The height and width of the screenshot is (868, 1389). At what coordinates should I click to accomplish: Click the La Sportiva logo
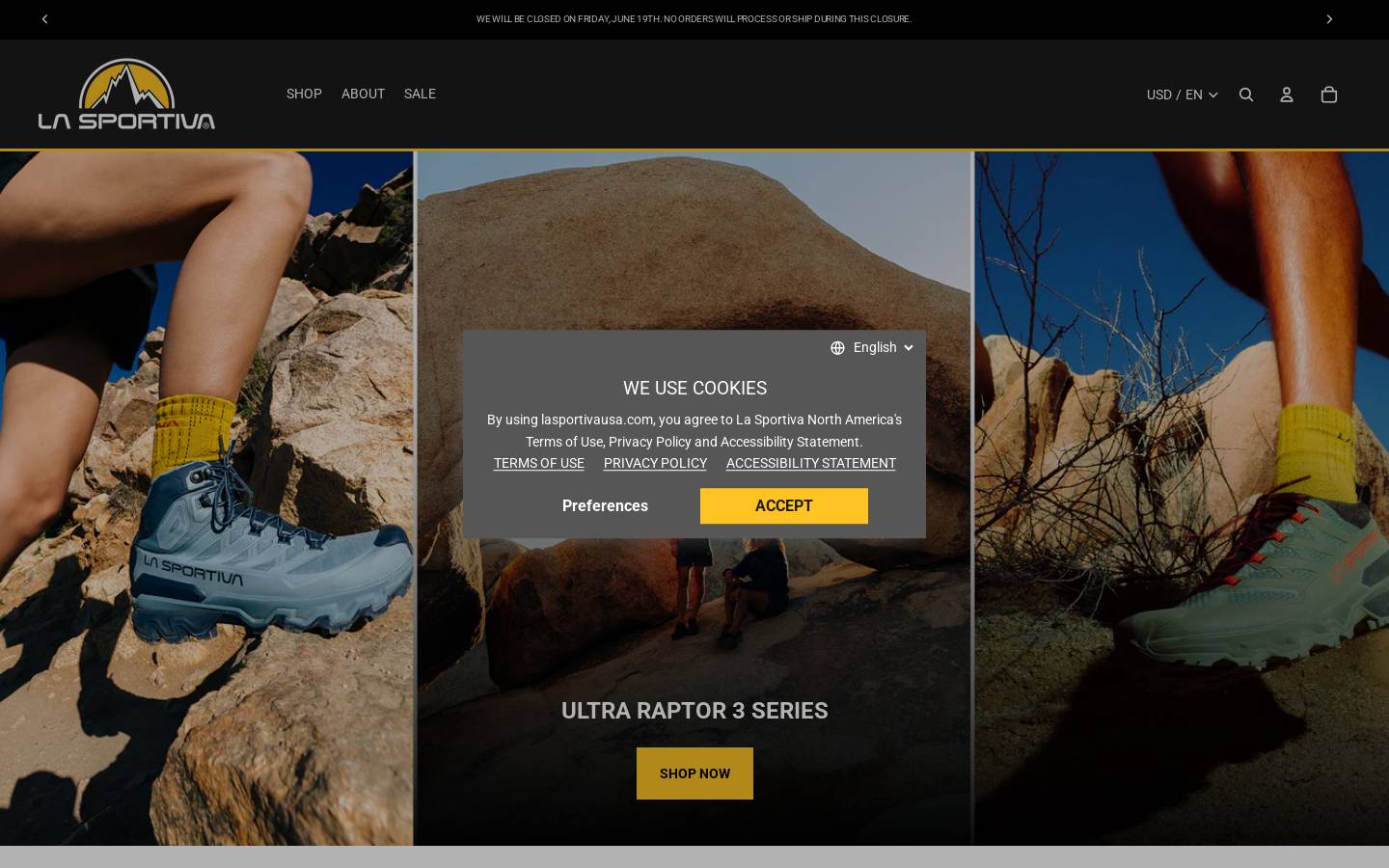(126, 94)
